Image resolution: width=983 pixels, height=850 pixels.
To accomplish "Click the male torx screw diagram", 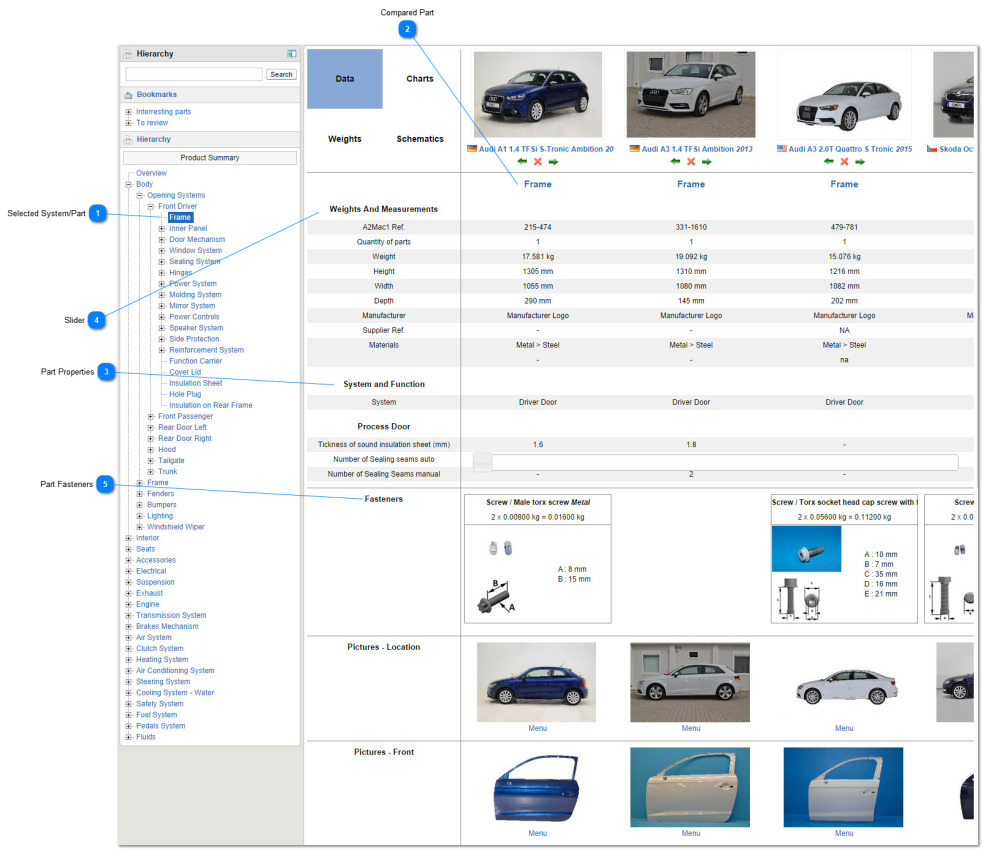I will [497, 597].
